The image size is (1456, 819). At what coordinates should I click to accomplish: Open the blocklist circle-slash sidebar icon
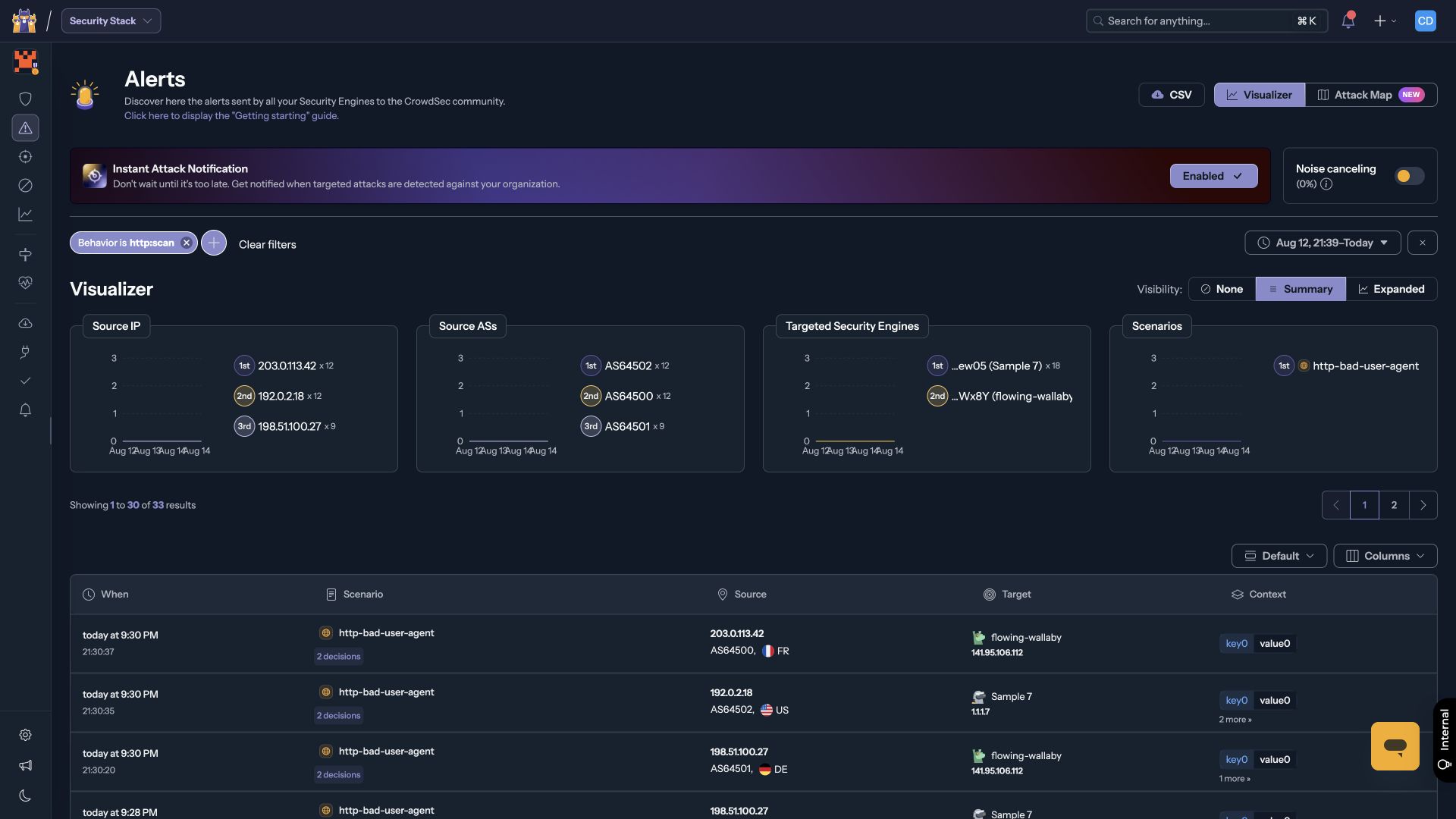(25, 185)
